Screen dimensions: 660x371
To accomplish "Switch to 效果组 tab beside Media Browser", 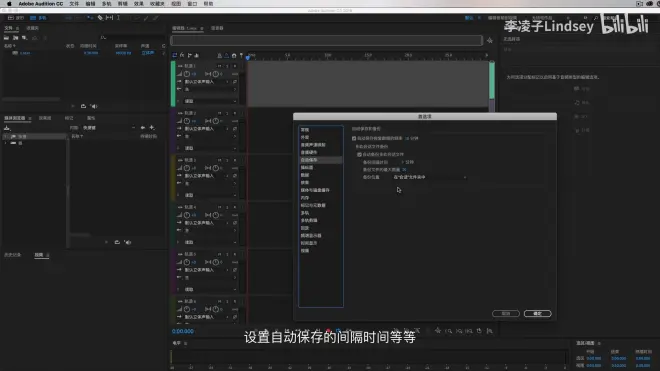I will point(45,118).
